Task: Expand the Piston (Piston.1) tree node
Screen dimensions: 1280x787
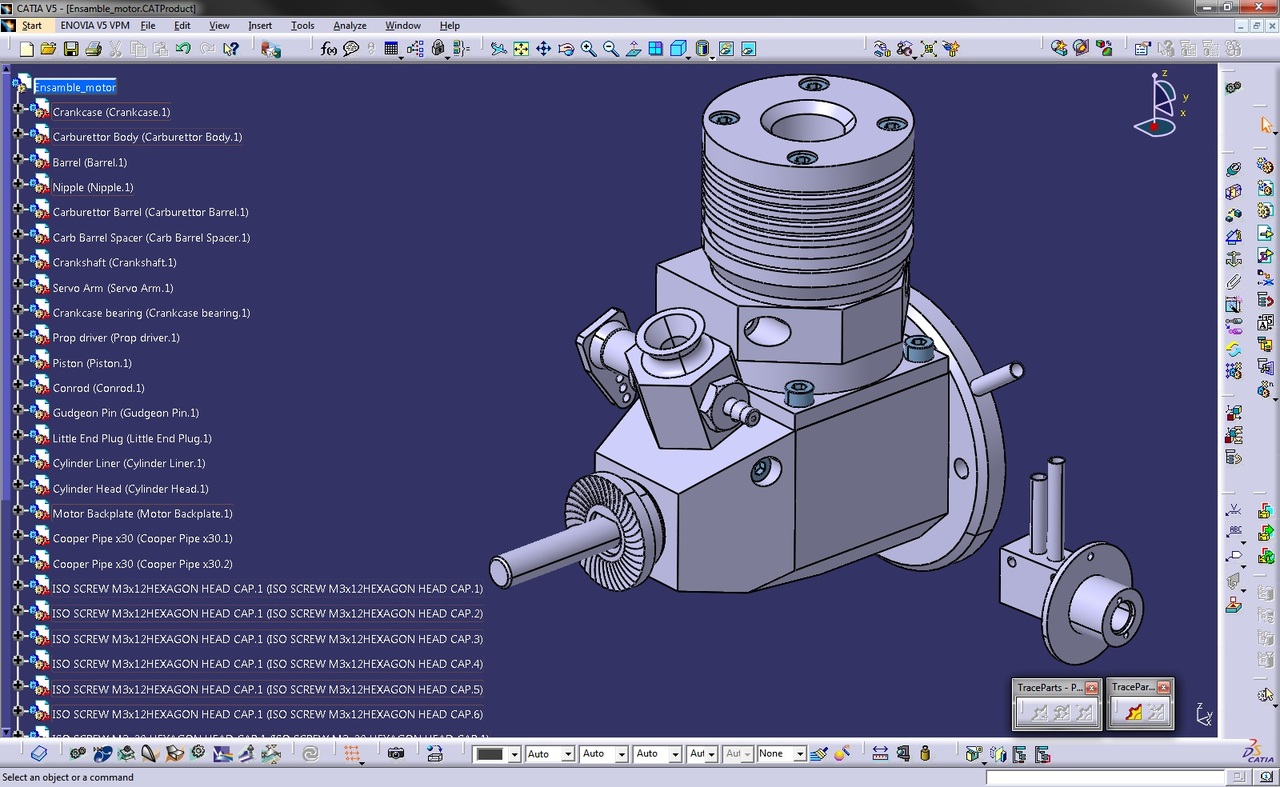Action: point(18,359)
